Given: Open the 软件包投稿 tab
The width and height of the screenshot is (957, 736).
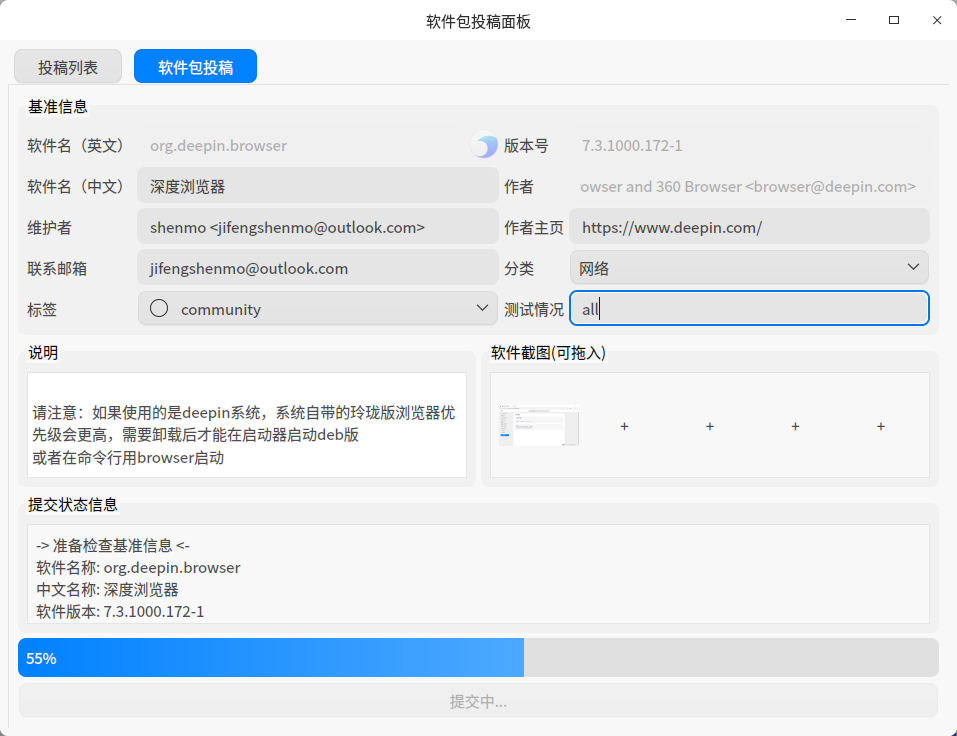Looking at the screenshot, I should tap(195, 67).
